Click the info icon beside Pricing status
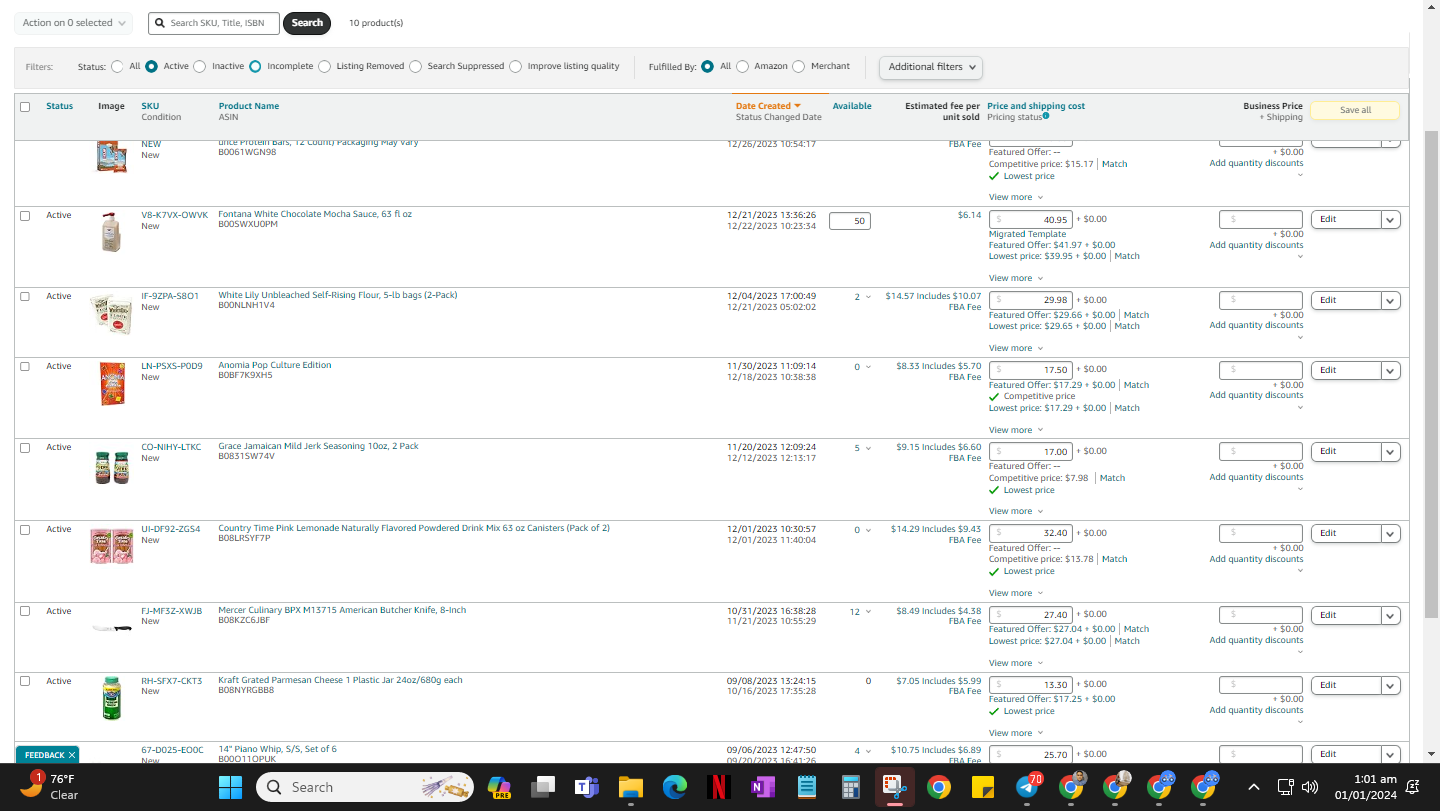Screen dimensions: 1440x811 point(1046,116)
